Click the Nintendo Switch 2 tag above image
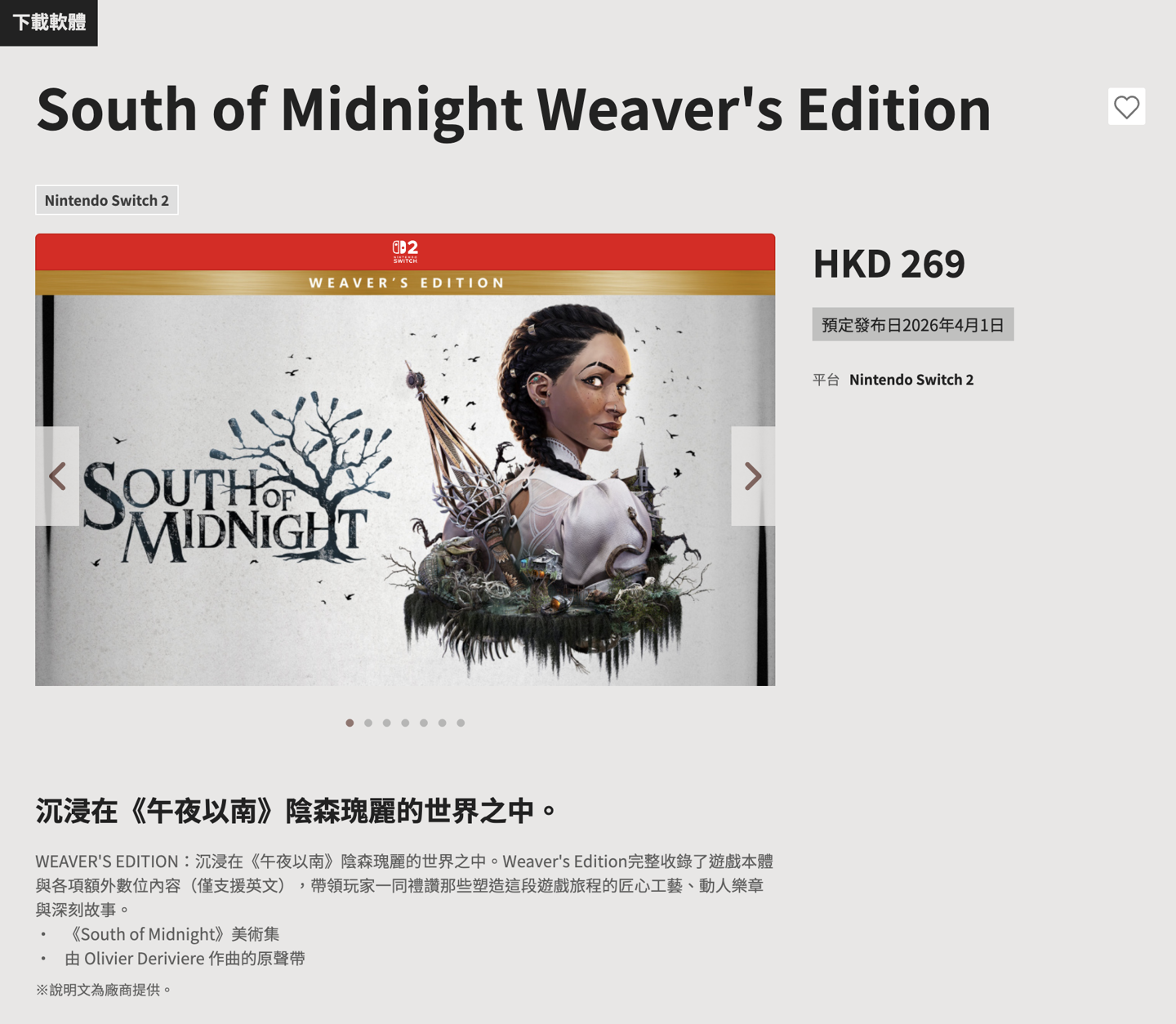The image size is (1176, 1024). (107, 200)
